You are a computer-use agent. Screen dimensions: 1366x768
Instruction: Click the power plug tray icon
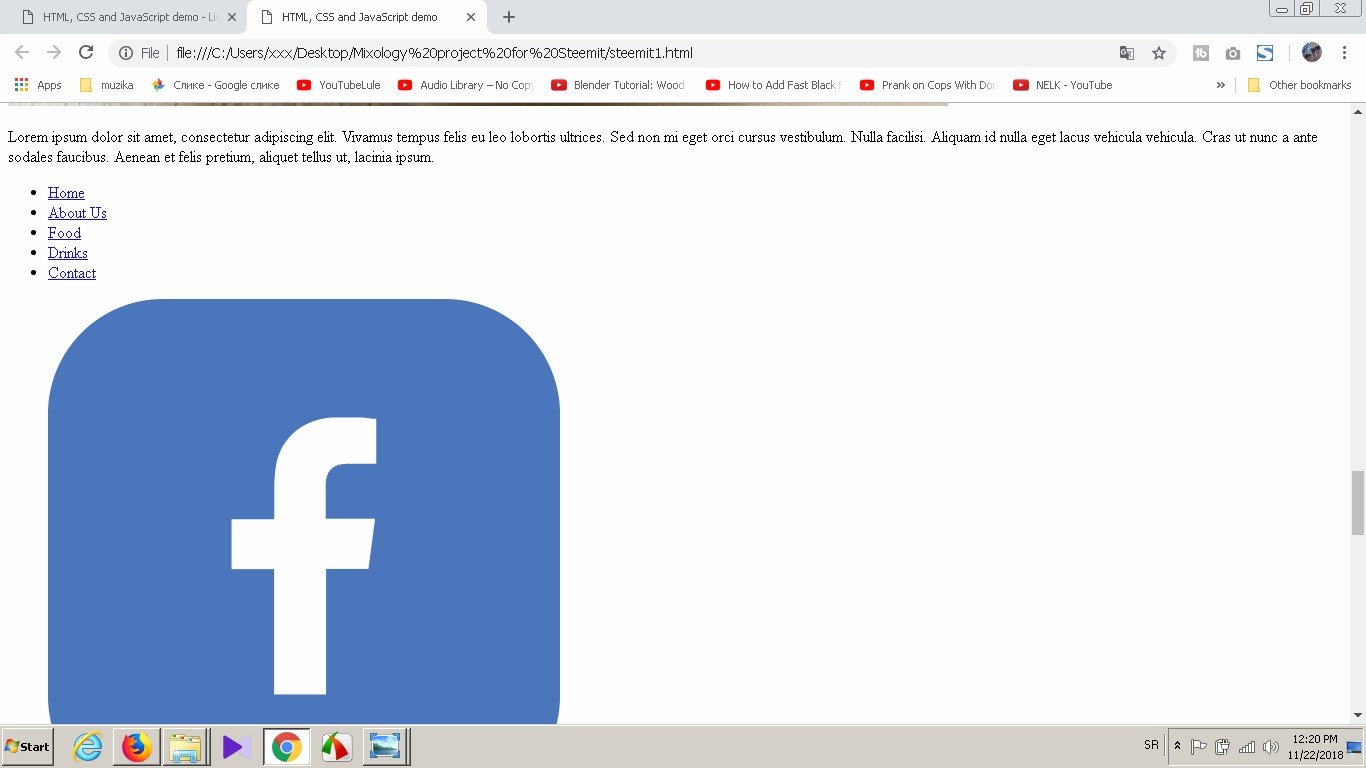click(x=1222, y=747)
